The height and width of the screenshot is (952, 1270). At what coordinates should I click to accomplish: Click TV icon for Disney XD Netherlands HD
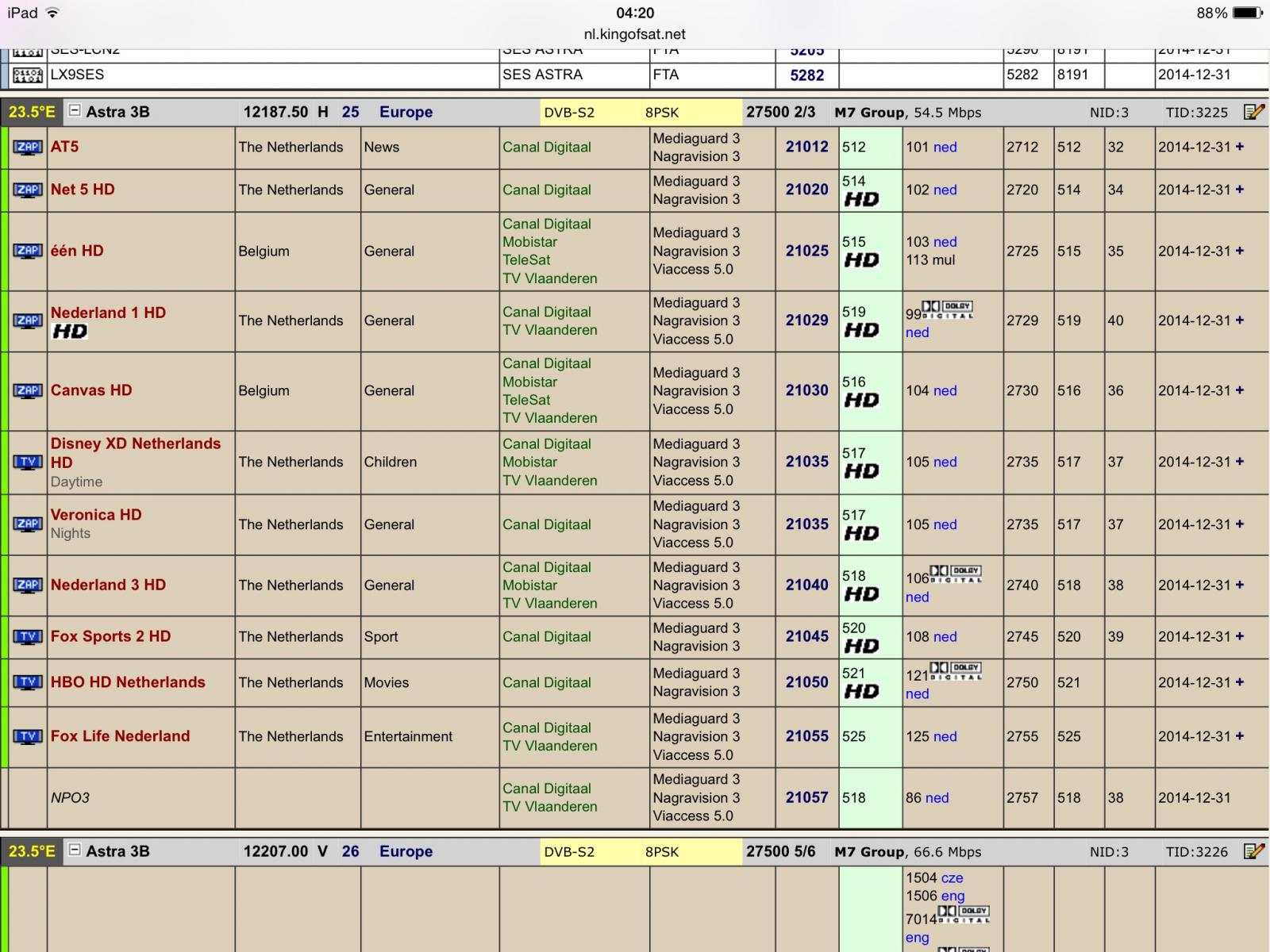point(28,463)
